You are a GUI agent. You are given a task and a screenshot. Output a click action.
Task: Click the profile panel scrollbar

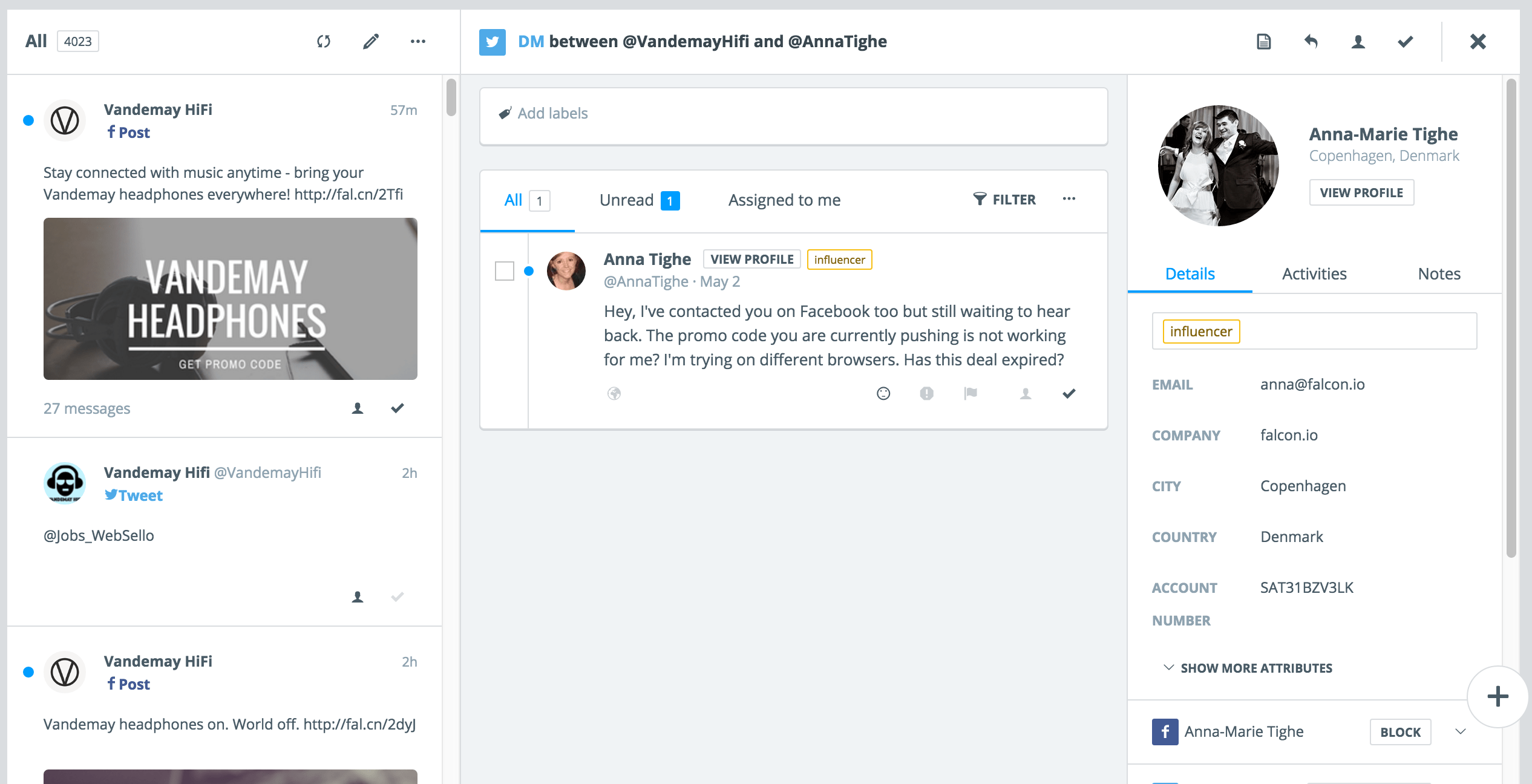point(1511,318)
